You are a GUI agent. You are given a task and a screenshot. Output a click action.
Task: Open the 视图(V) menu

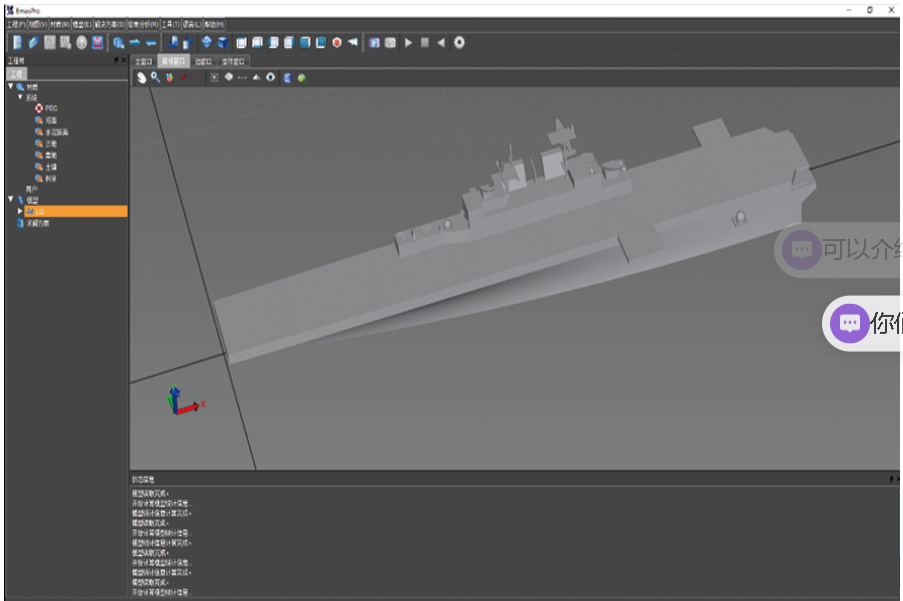coord(37,24)
